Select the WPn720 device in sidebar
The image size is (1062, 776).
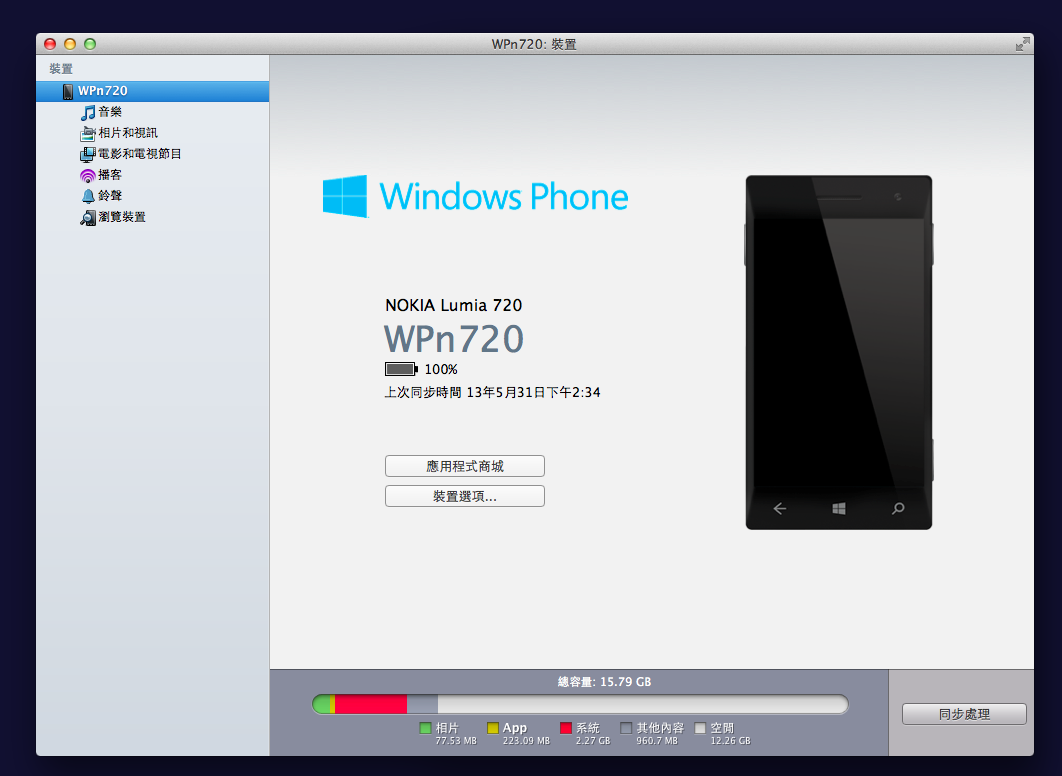pyautogui.click(x=152, y=91)
